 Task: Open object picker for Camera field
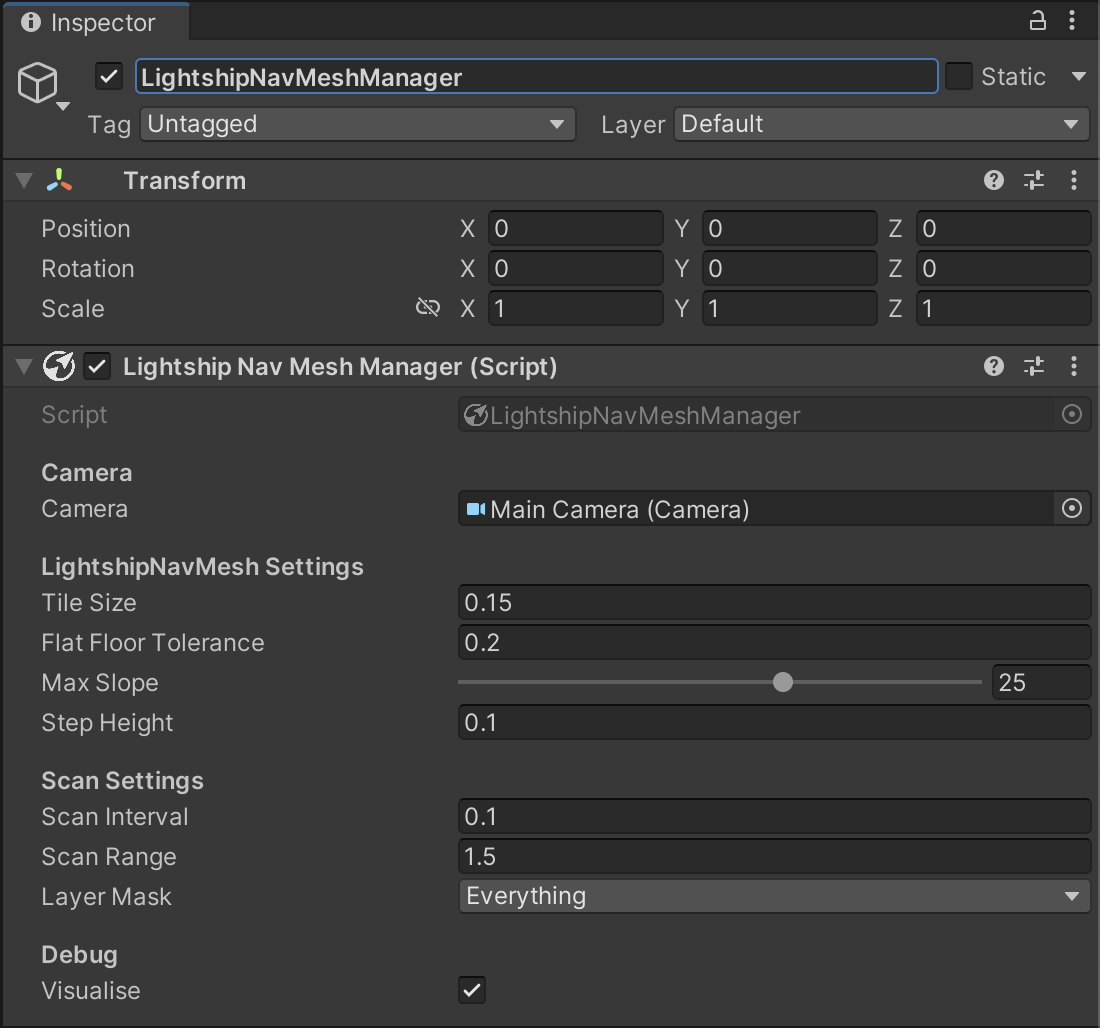(x=1071, y=508)
